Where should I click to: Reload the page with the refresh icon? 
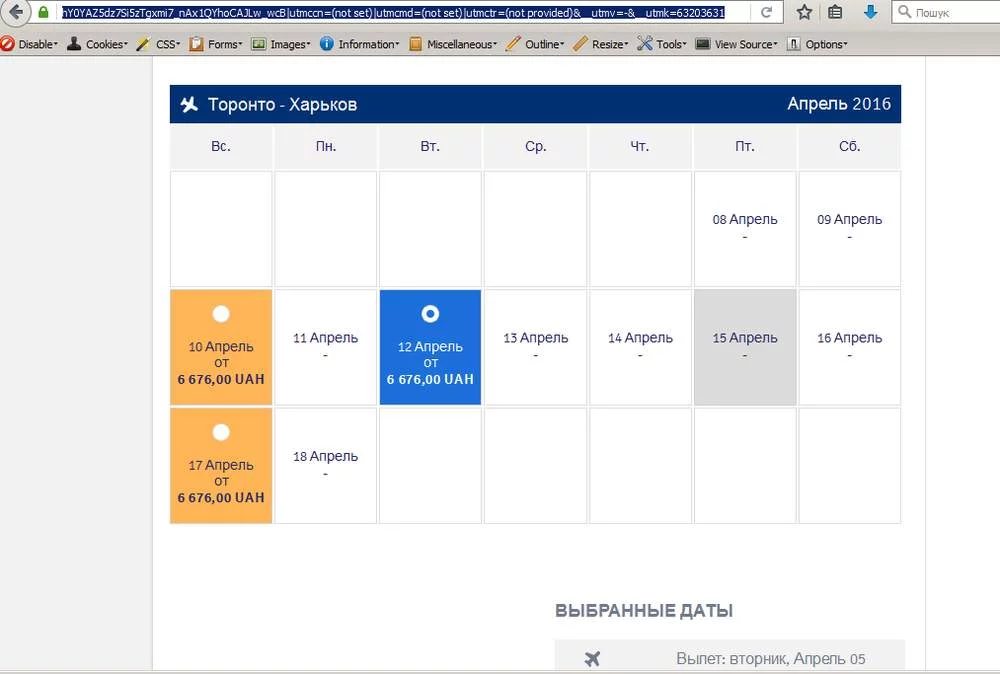(x=767, y=12)
